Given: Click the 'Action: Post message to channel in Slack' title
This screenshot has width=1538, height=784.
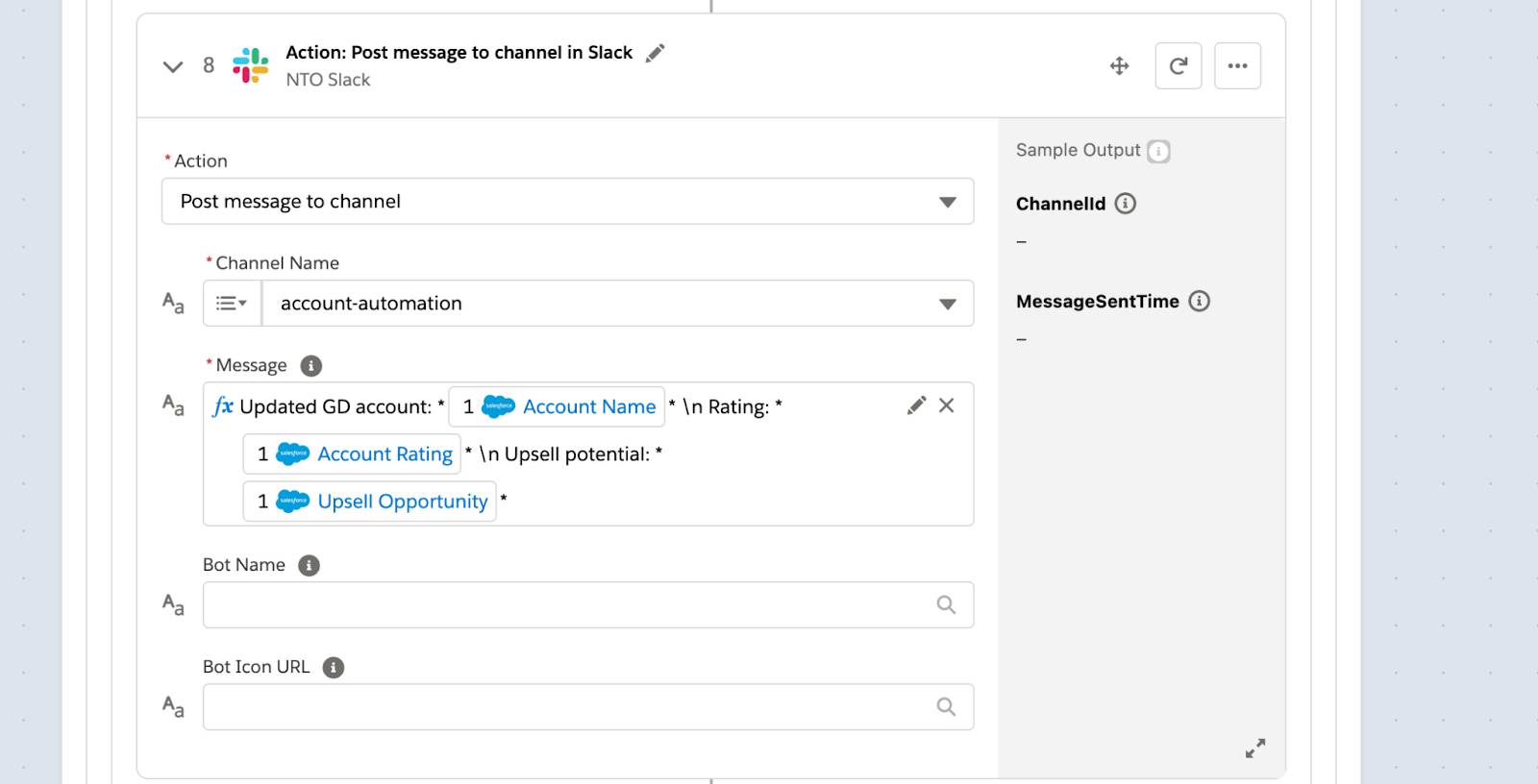Looking at the screenshot, I should click(x=459, y=53).
